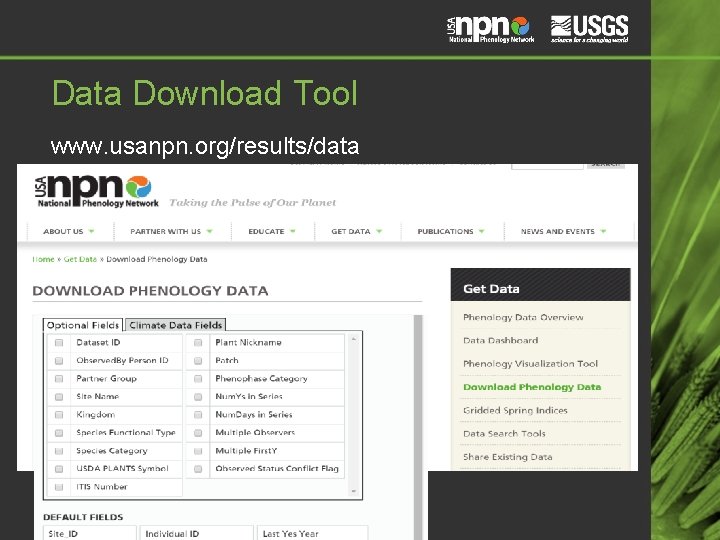
Task: Click the Download Phenology Data page heading
Action: point(150,291)
